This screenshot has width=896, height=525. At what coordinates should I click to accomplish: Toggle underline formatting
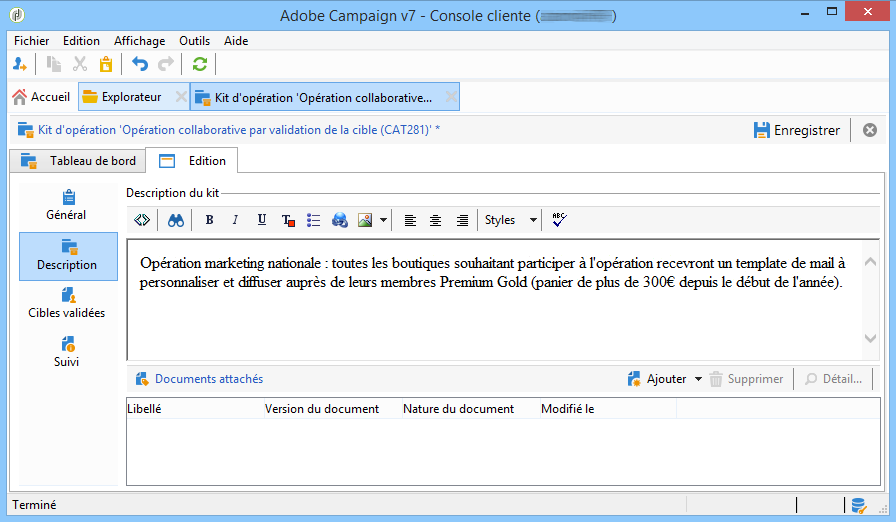pos(261,220)
